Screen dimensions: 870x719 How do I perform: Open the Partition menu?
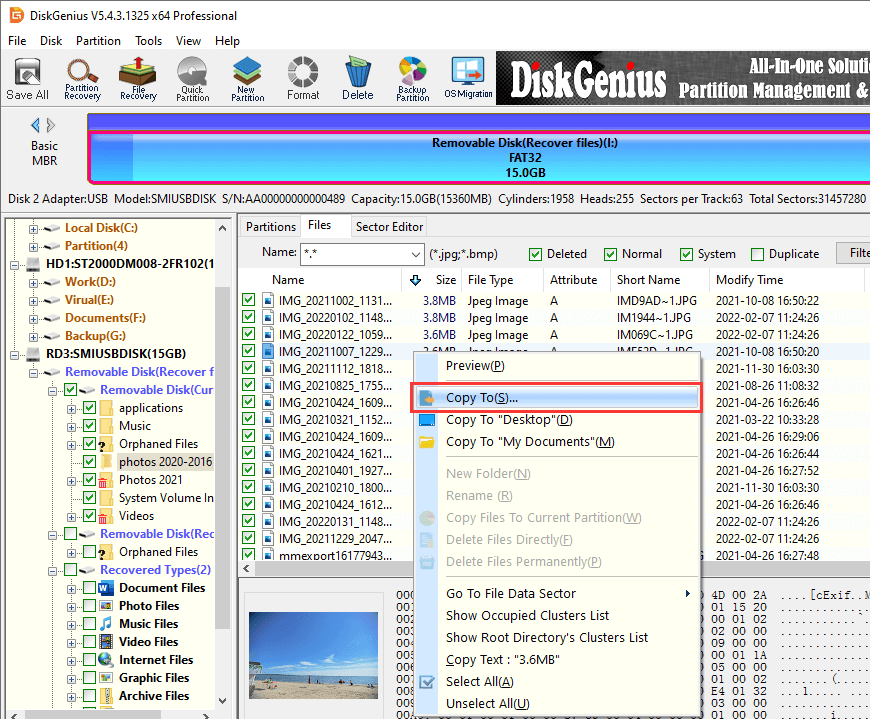(98, 41)
